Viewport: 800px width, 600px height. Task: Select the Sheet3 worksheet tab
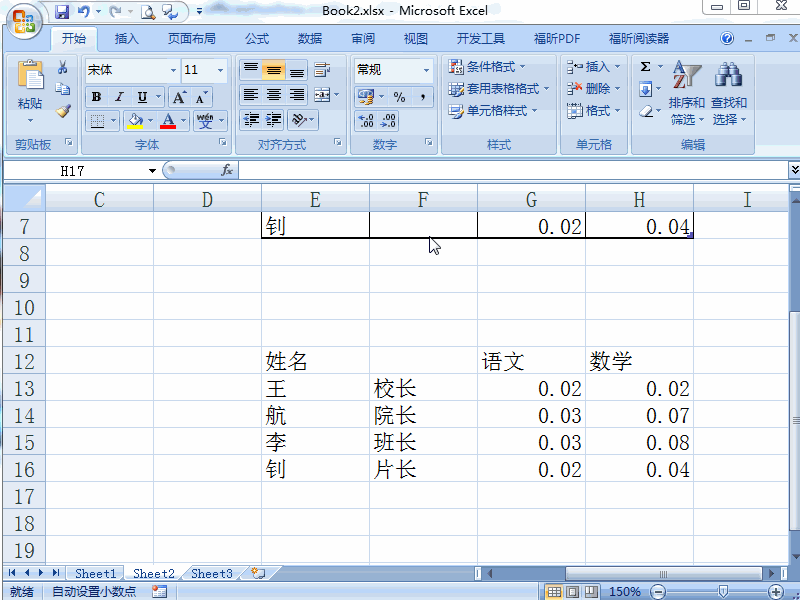tap(211, 573)
